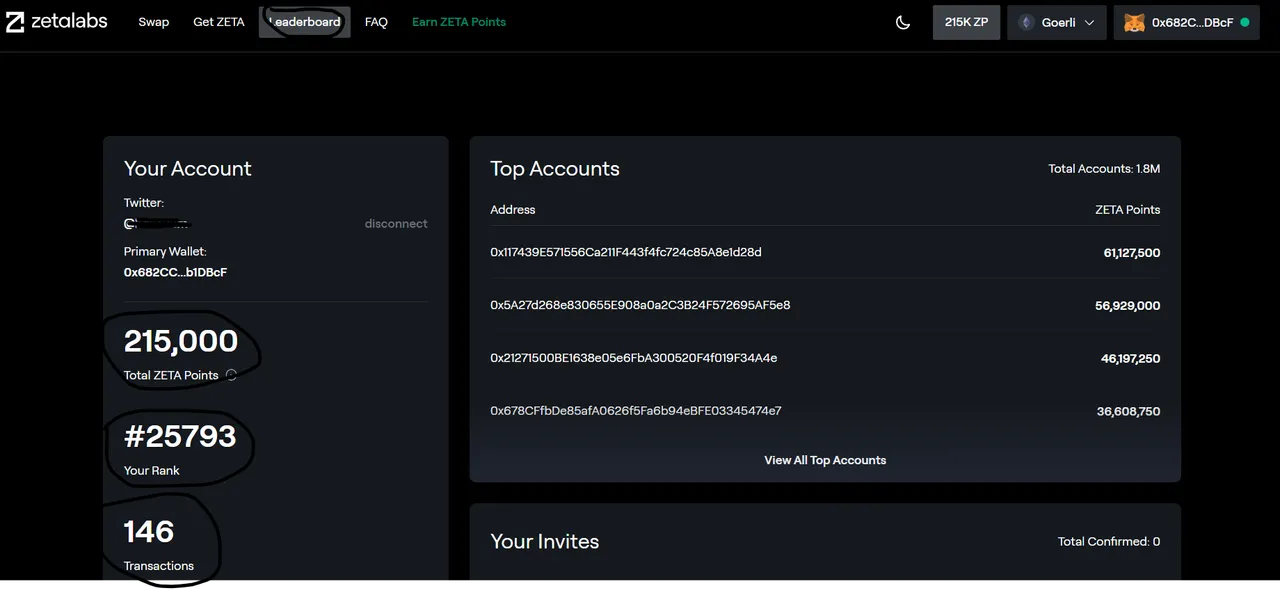Select the Leaderboard tab

point(305,22)
